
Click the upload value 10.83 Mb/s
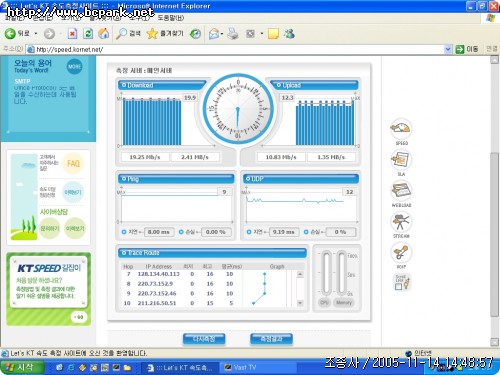point(281,157)
